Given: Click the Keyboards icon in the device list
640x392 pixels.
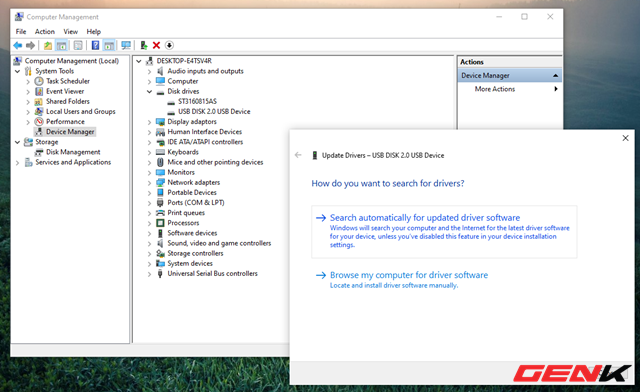Looking at the screenshot, I should click(x=160, y=152).
